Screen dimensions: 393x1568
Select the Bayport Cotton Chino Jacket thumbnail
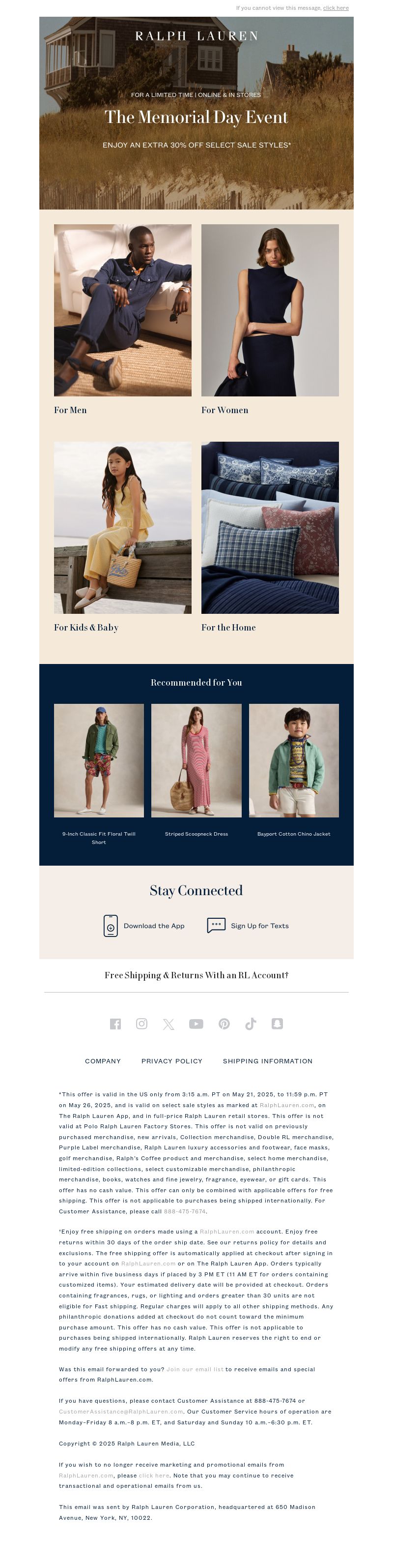(x=294, y=761)
